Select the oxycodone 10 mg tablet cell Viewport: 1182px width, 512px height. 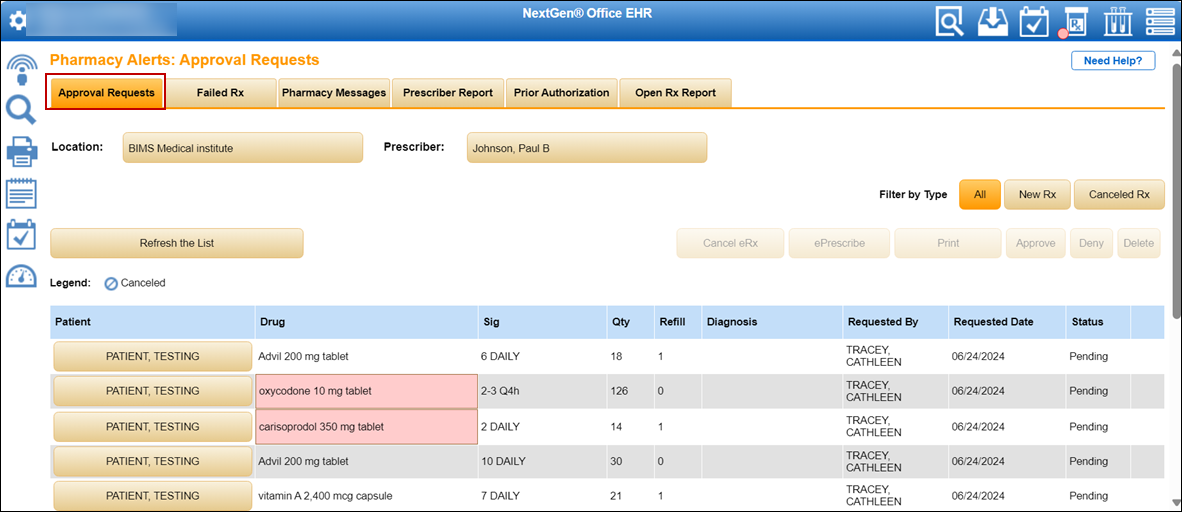click(366, 391)
